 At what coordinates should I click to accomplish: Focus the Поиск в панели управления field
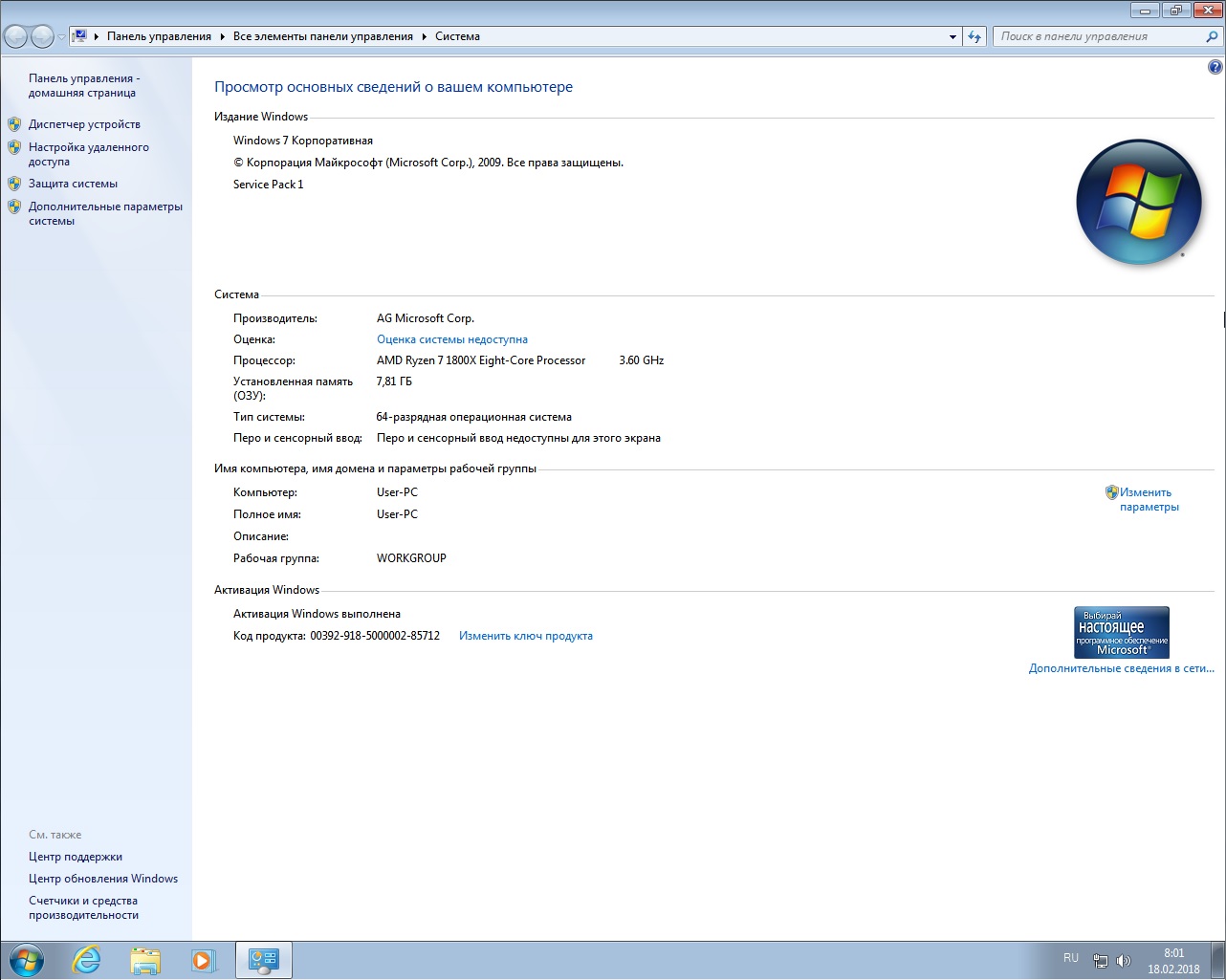[1098, 36]
